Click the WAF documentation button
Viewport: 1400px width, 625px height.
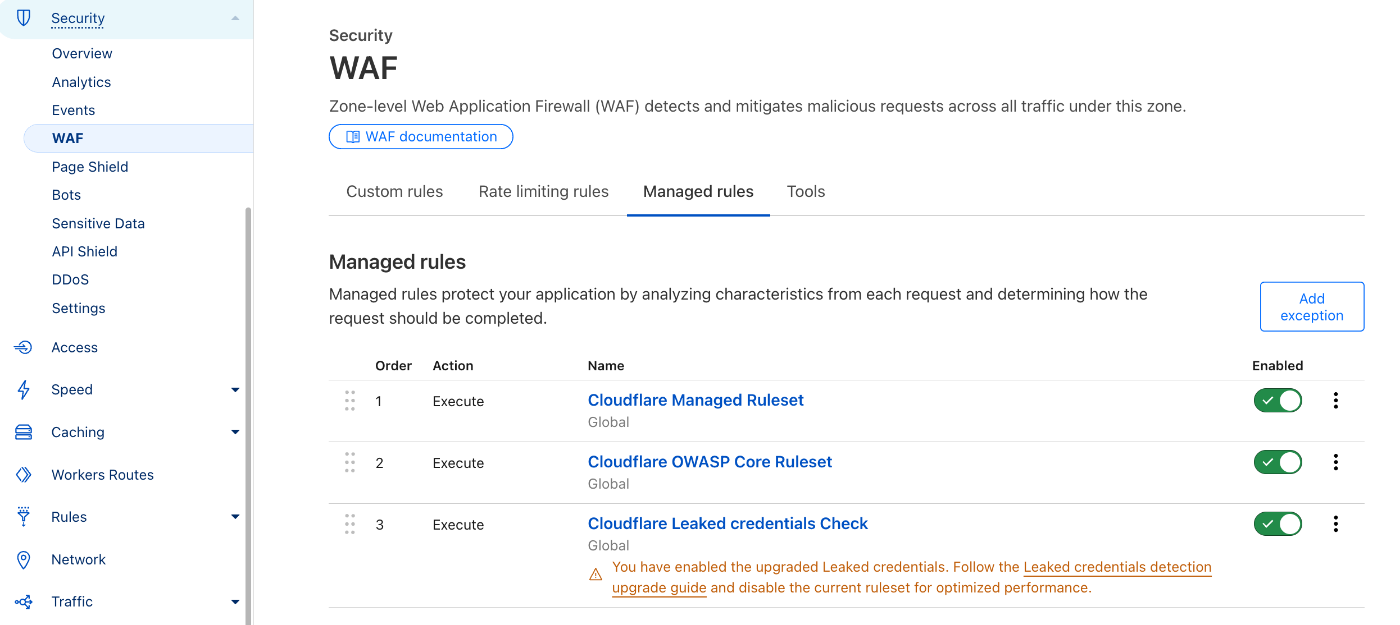[x=421, y=137]
